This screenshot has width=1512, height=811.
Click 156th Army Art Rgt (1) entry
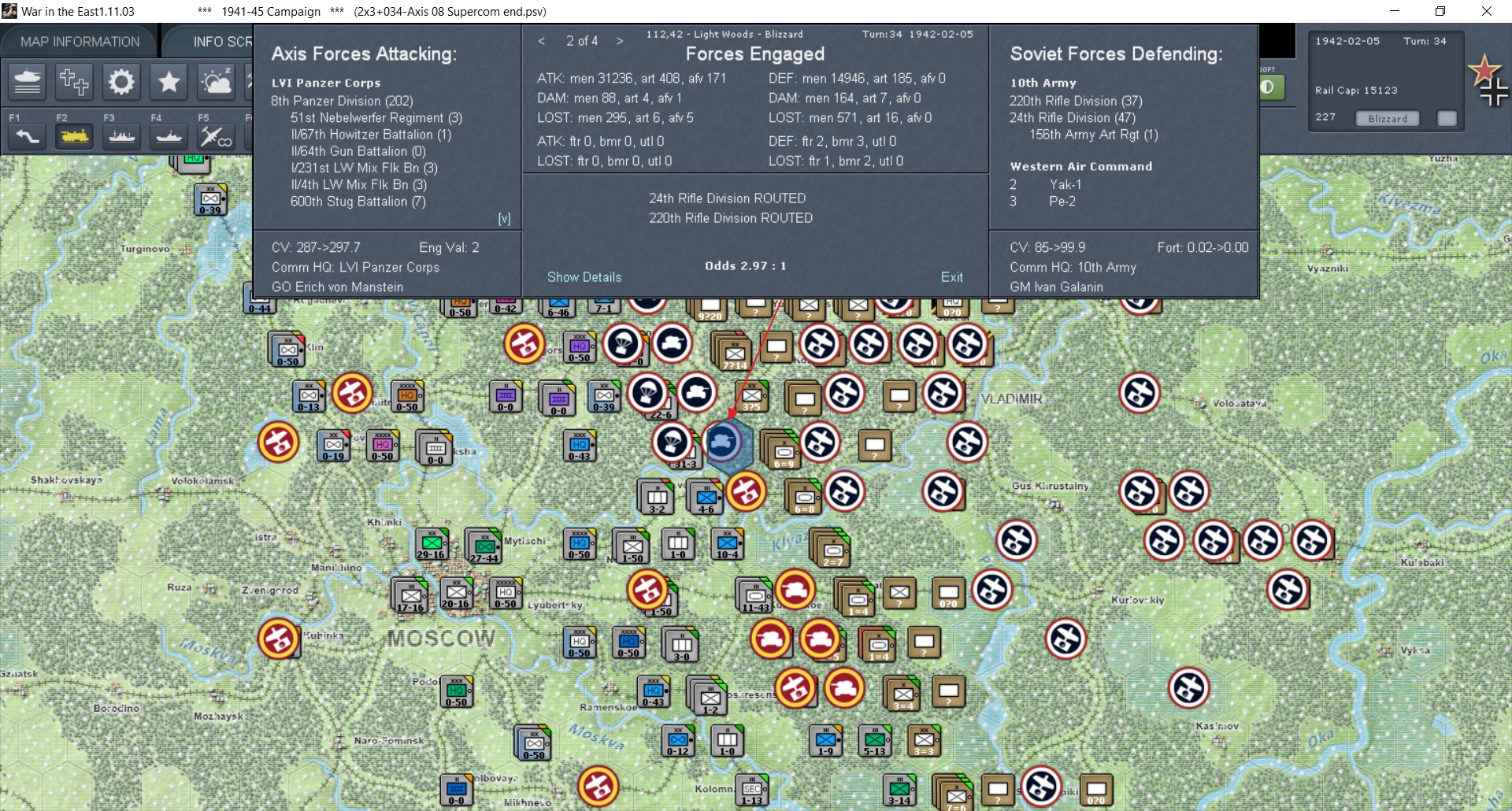coord(1094,135)
